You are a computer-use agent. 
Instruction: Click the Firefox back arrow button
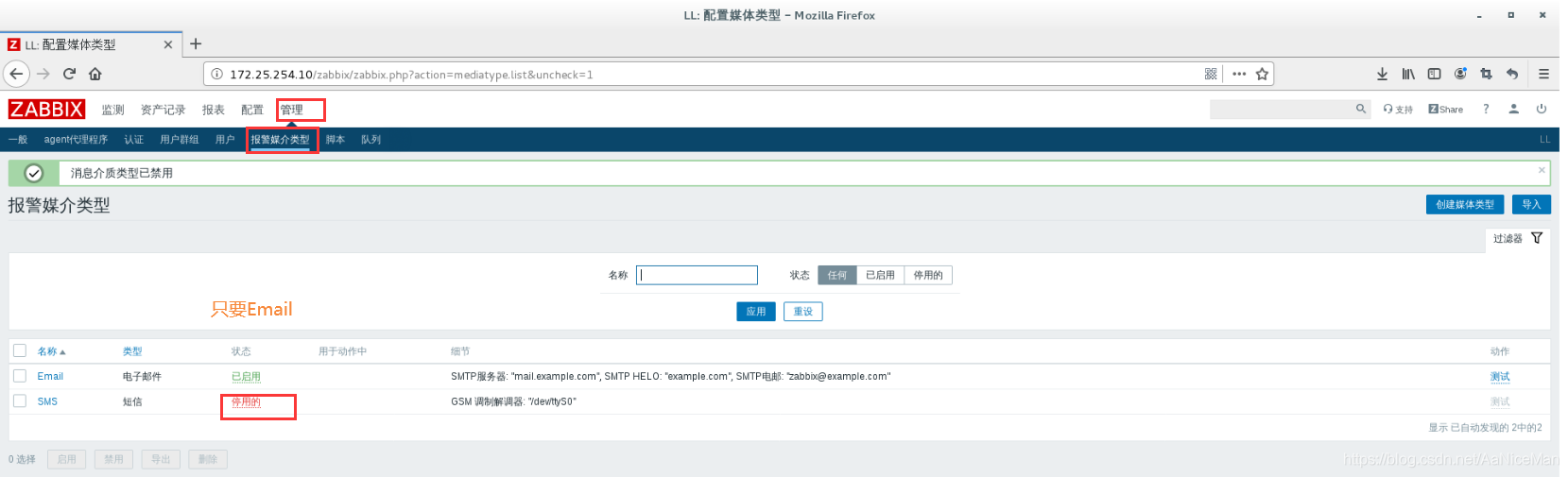click(17, 74)
